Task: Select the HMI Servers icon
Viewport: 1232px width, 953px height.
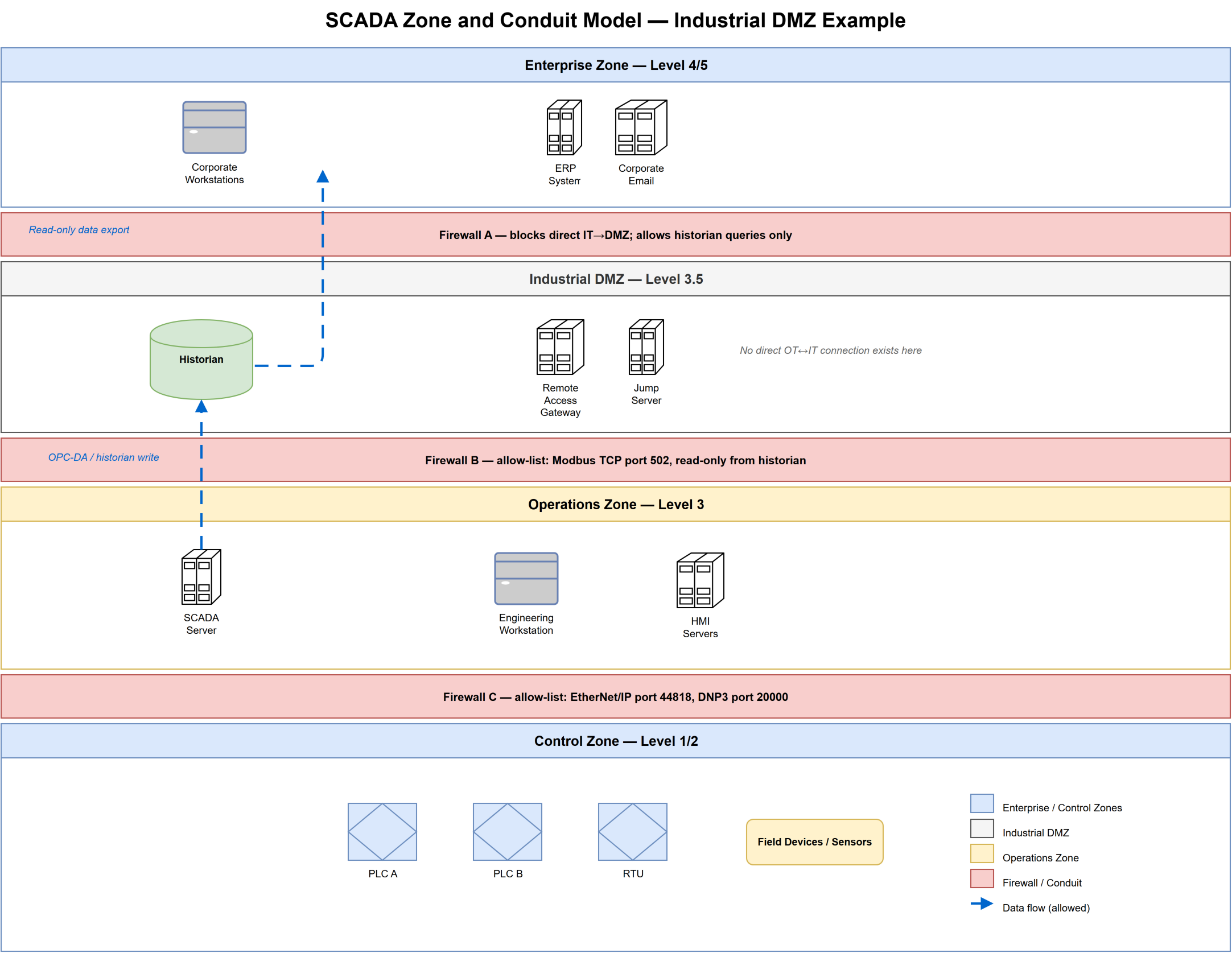Action: pyautogui.click(x=700, y=580)
